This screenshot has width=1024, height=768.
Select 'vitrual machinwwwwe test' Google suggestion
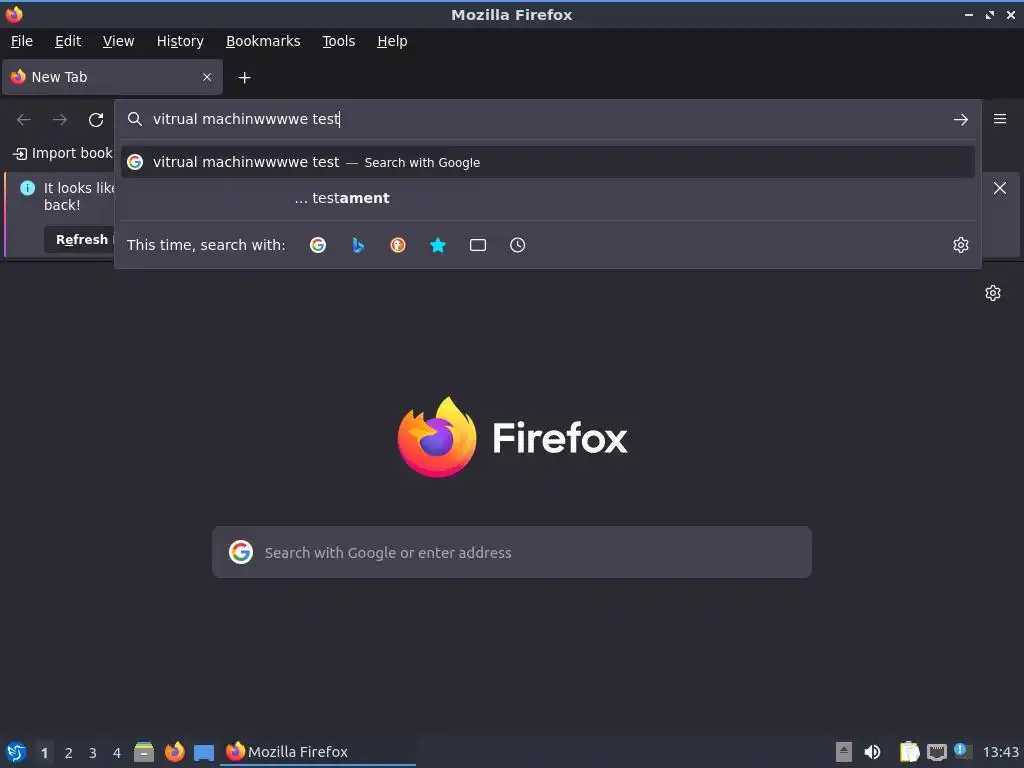tap(547, 162)
